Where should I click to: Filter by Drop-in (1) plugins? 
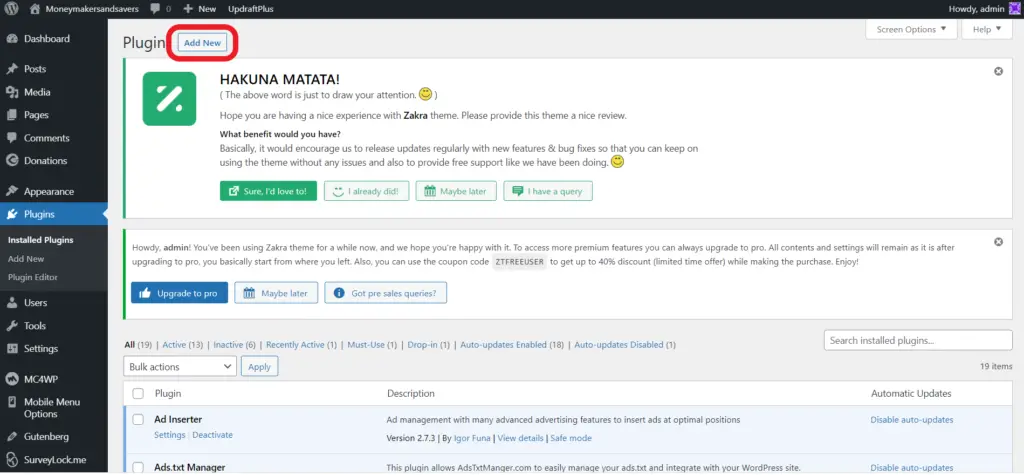(428, 344)
